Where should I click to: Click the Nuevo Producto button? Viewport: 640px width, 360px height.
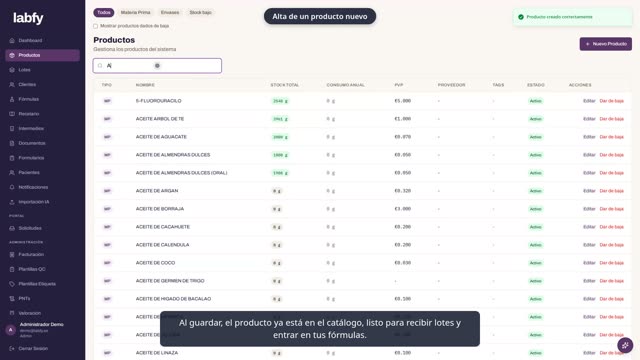(x=606, y=44)
